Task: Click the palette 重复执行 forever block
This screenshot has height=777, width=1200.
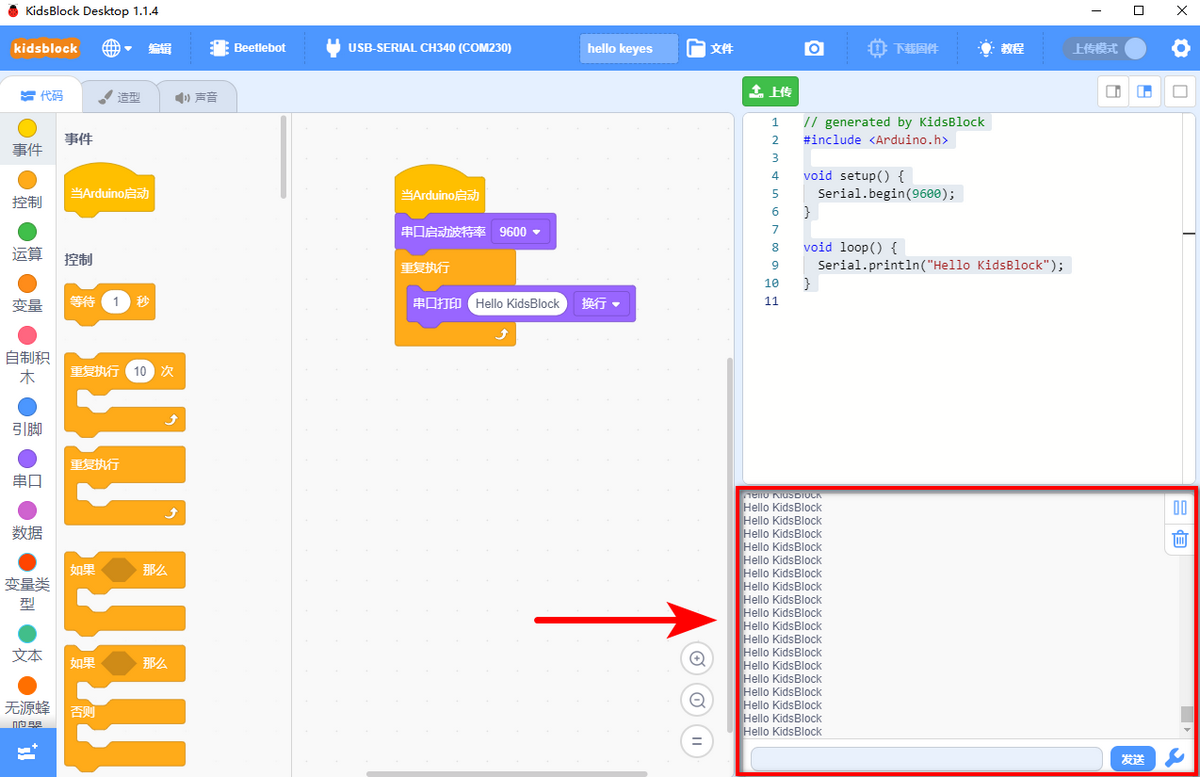Action: (124, 485)
